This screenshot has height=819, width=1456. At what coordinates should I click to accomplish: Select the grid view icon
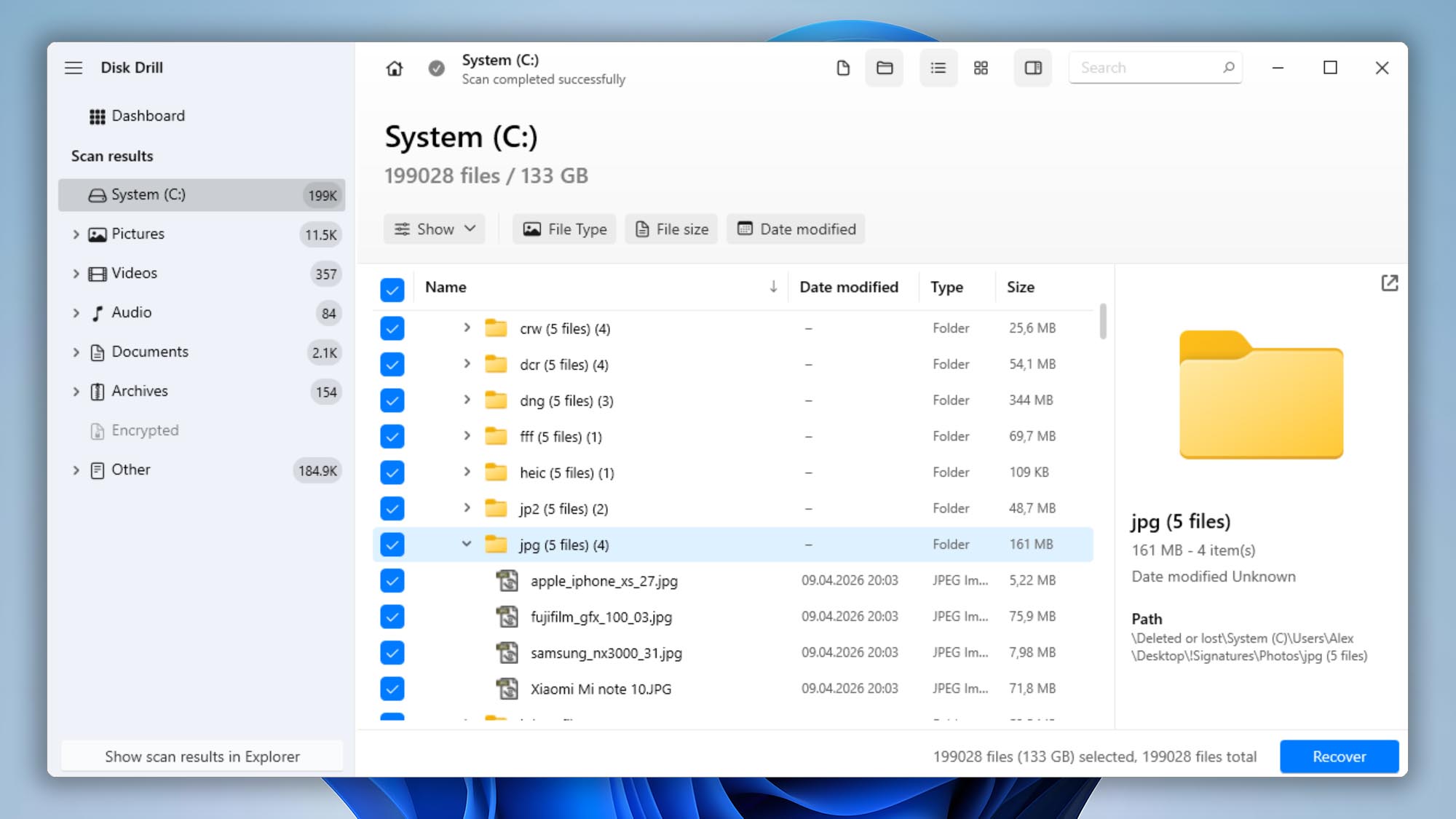981,68
